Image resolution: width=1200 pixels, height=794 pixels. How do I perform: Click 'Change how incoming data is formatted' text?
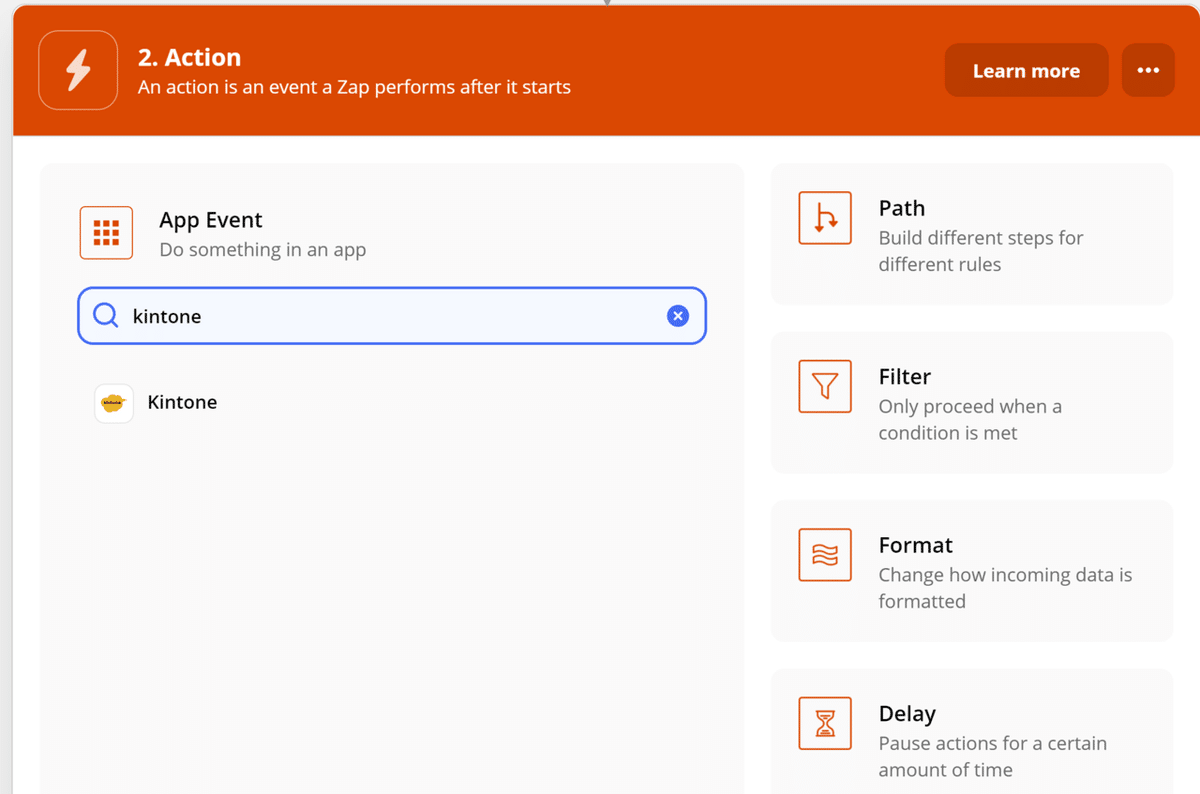1005,588
